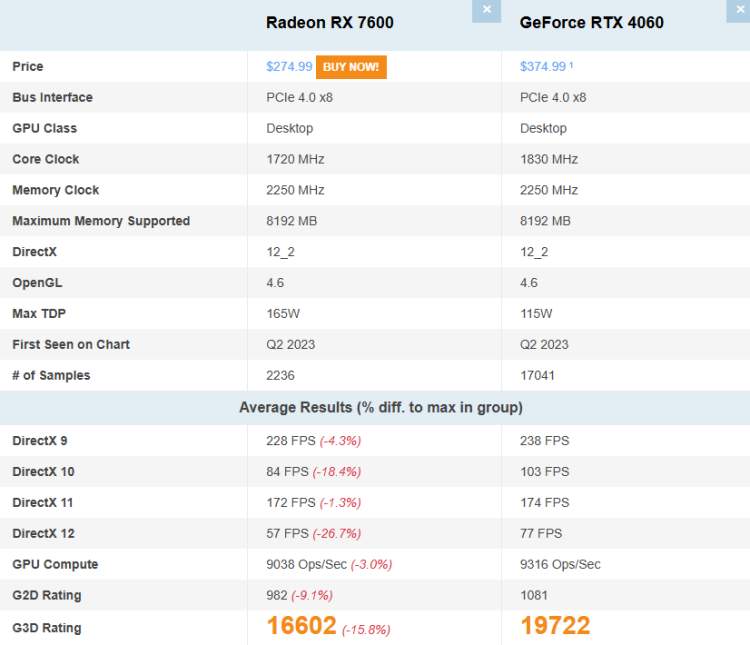Click the Average Results section header
Screen dimensions: 750x645
[381, 408]
